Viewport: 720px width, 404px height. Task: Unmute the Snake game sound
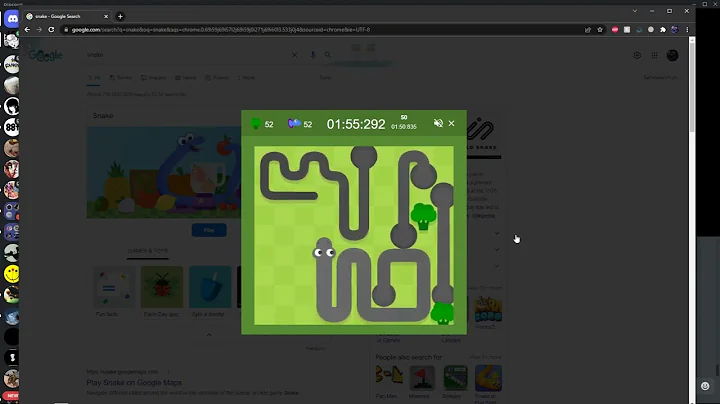[438, 123]
